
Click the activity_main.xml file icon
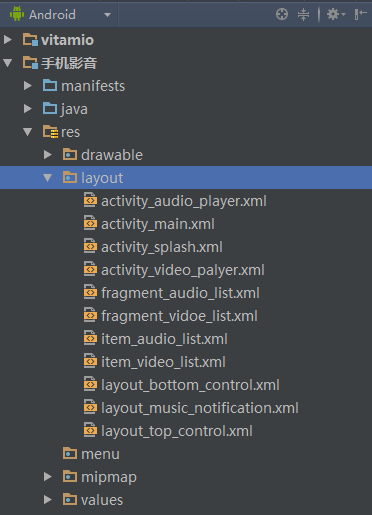[90, 223]
